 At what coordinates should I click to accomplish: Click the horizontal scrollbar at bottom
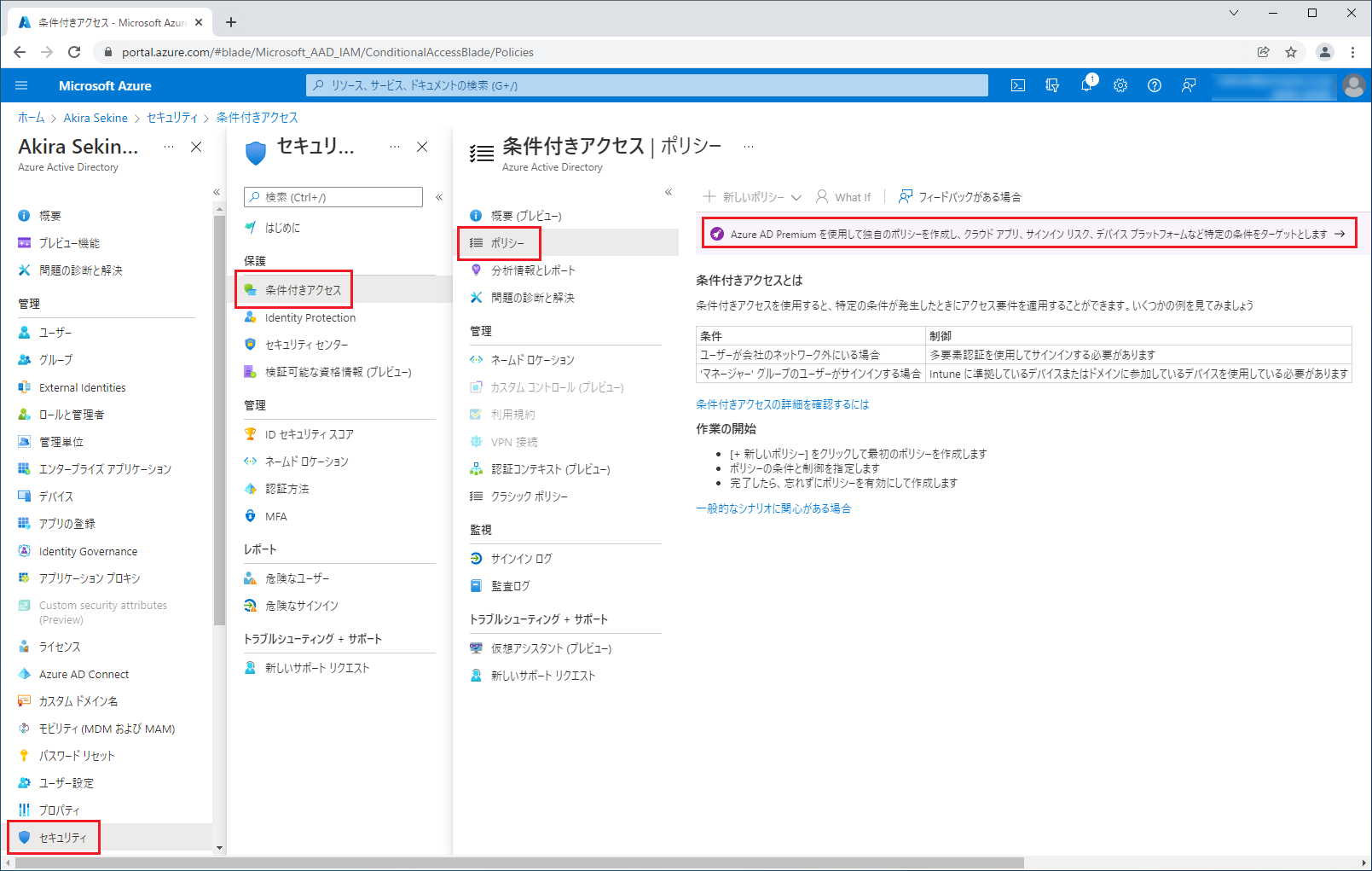point(519,863)
